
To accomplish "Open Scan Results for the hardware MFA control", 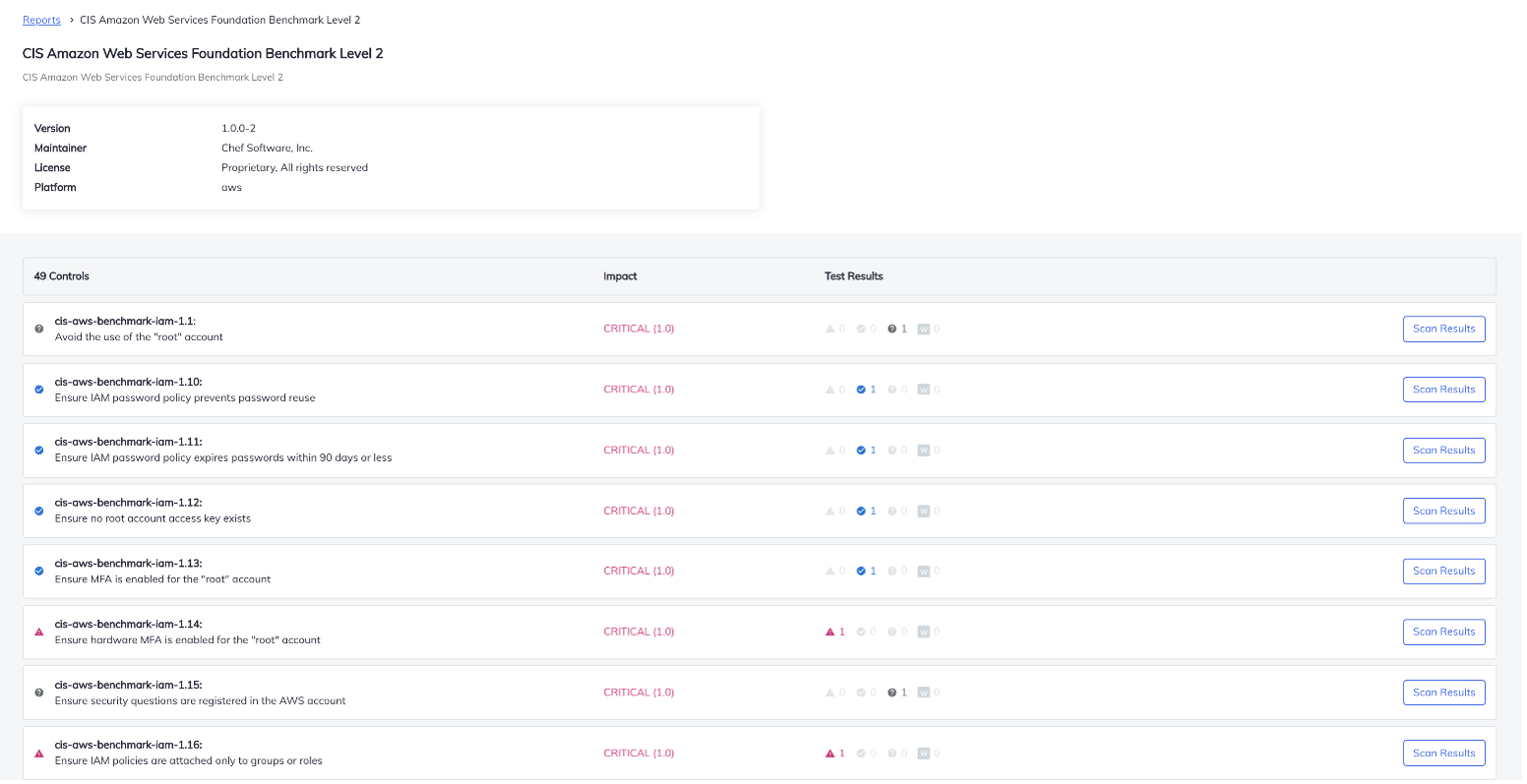I will pos(1443,632).
